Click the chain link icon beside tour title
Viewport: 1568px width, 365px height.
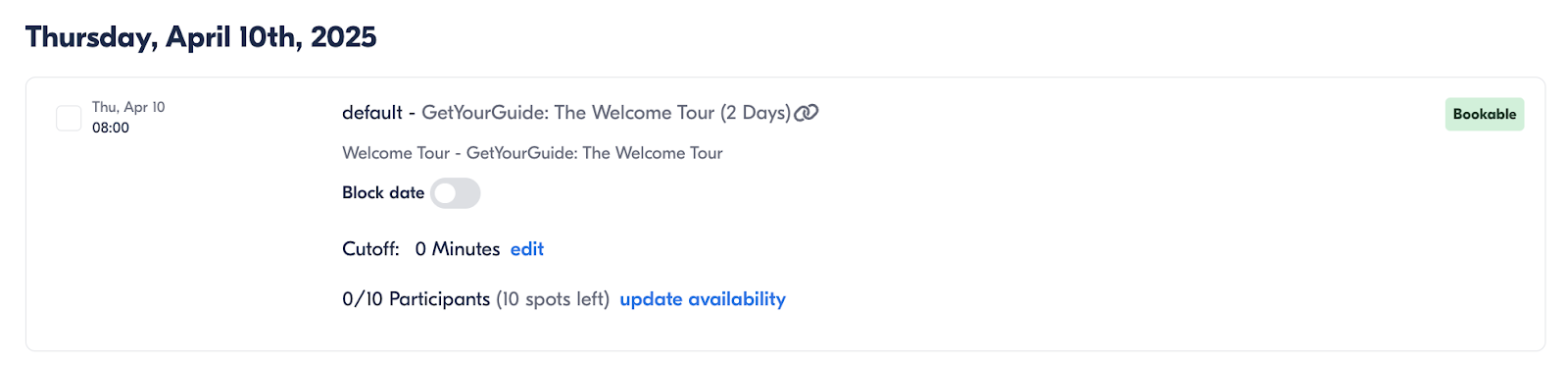(x=807, y=113)
